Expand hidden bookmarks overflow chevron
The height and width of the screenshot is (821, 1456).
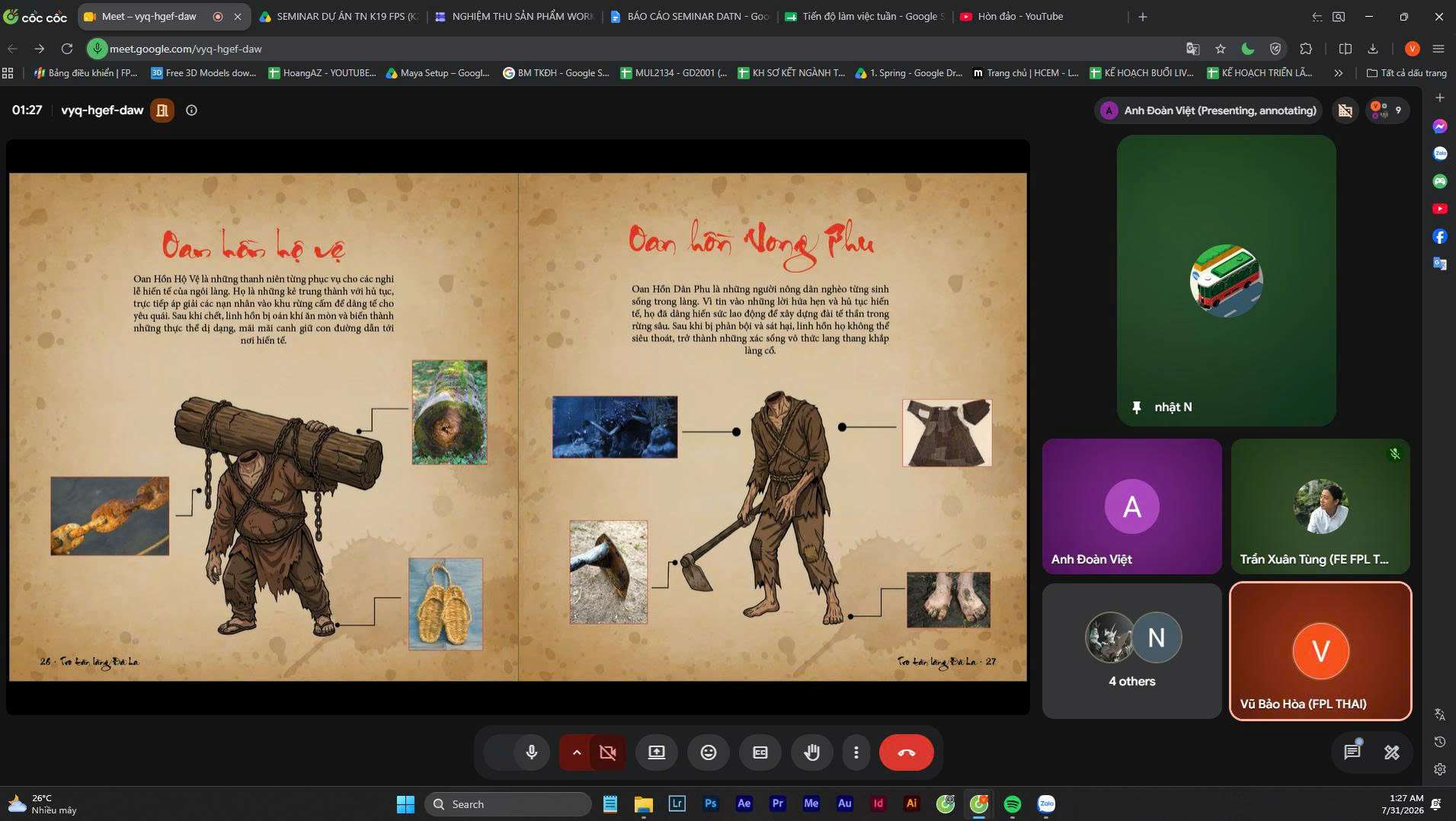tap(1339, 73)
